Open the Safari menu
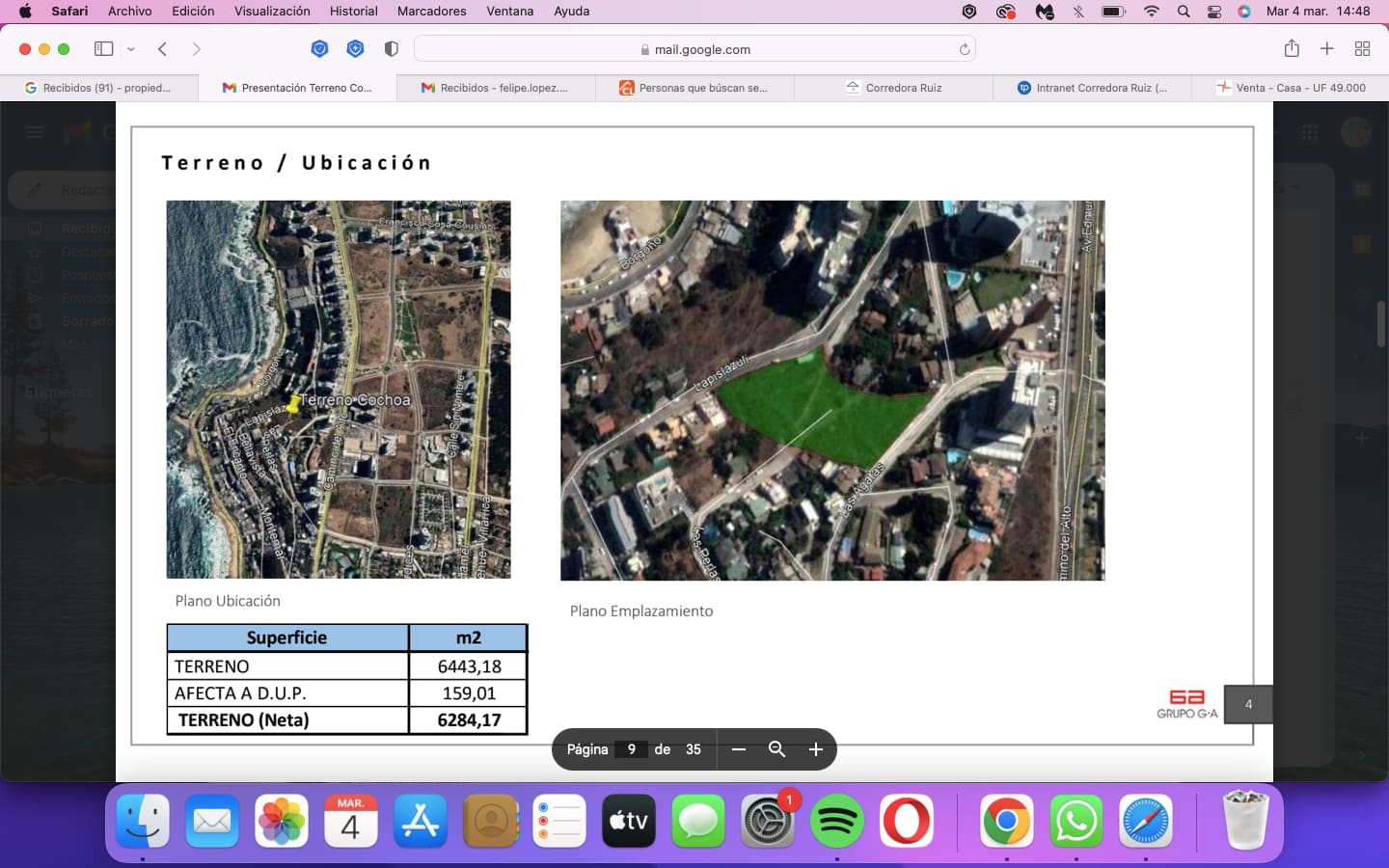Screen dimensions: 1389x868 click(x=69, y=12)
